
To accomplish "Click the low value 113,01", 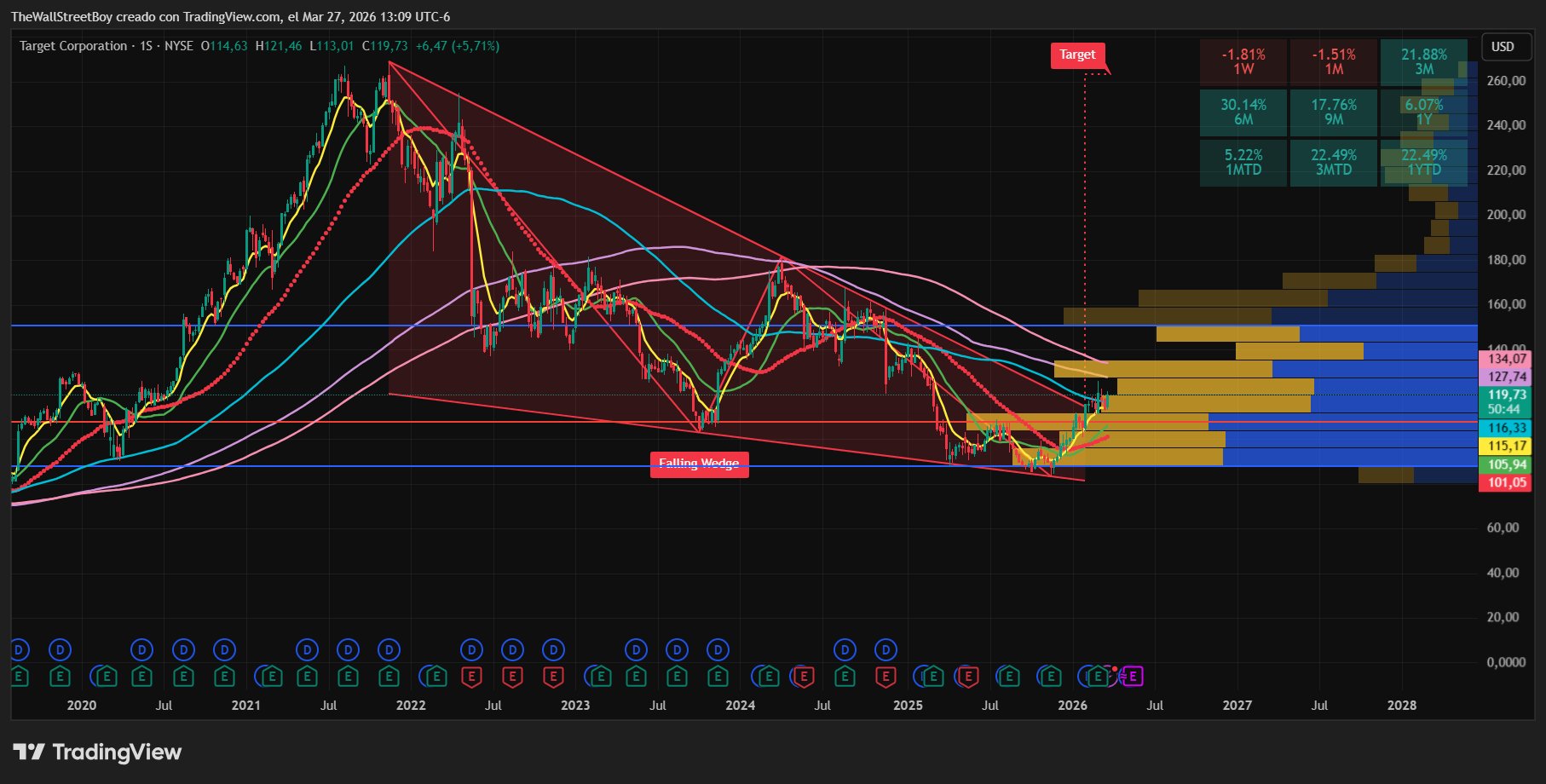I will (x=332, y=46).
